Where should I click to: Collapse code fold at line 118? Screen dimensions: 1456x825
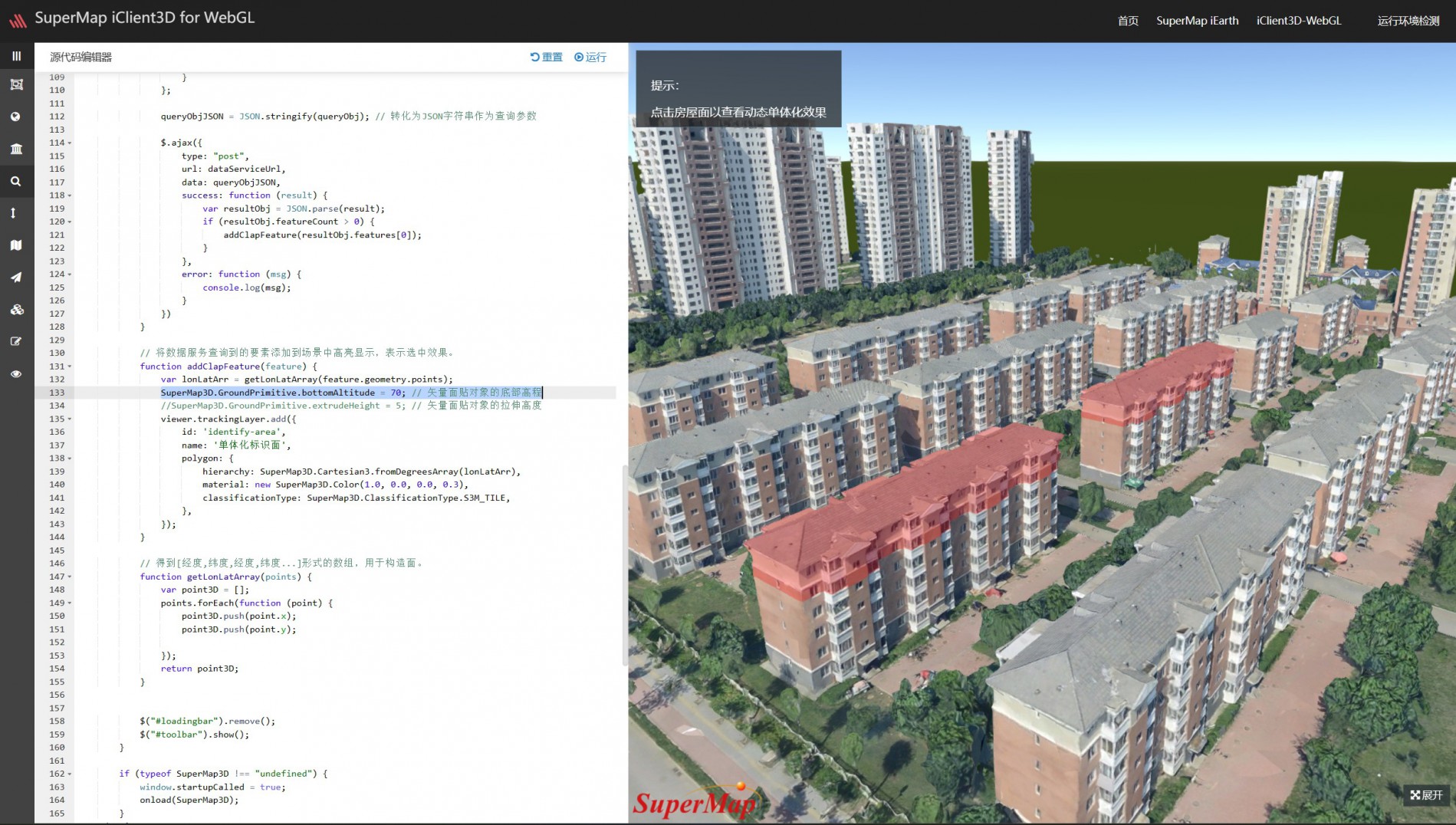pos(70,196)
